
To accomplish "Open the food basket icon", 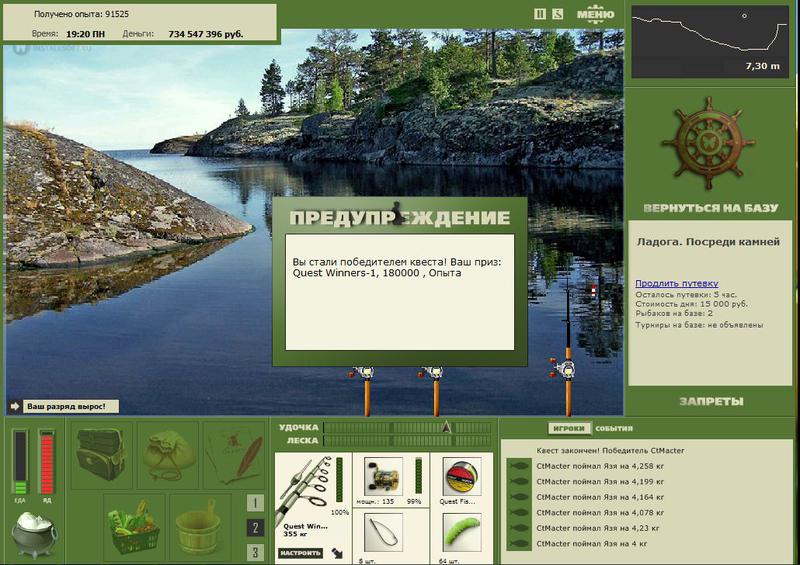I will tap(134, 527).
